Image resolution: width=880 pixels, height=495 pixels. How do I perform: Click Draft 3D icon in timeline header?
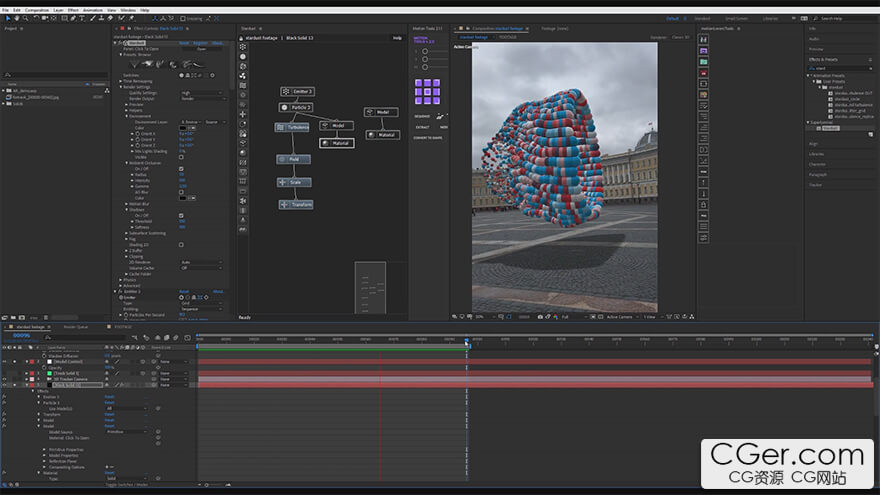point(146,338)
